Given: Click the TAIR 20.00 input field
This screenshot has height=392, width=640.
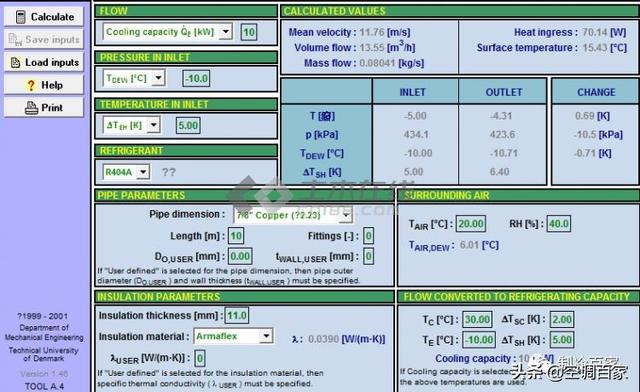Looking at the screenshot, I should point(471,224).
